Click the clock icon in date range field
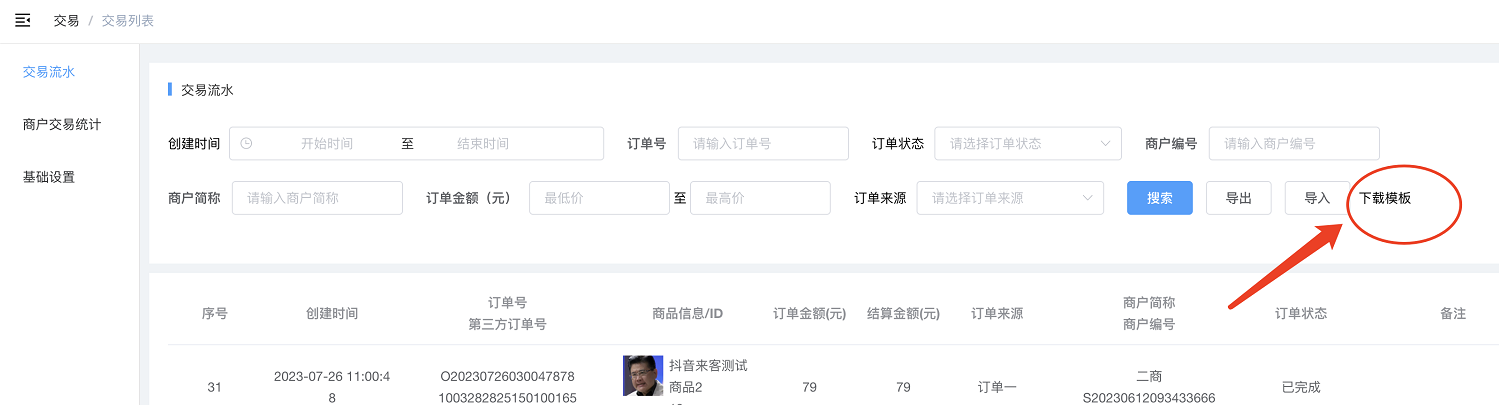Viewport: 1499px width, 405px height. tap(246, 143)
